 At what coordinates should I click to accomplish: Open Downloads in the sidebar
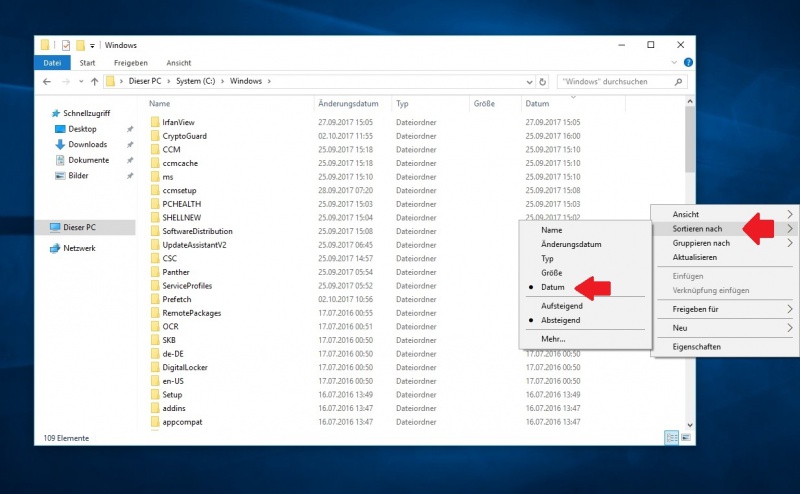tap(88, 144)
